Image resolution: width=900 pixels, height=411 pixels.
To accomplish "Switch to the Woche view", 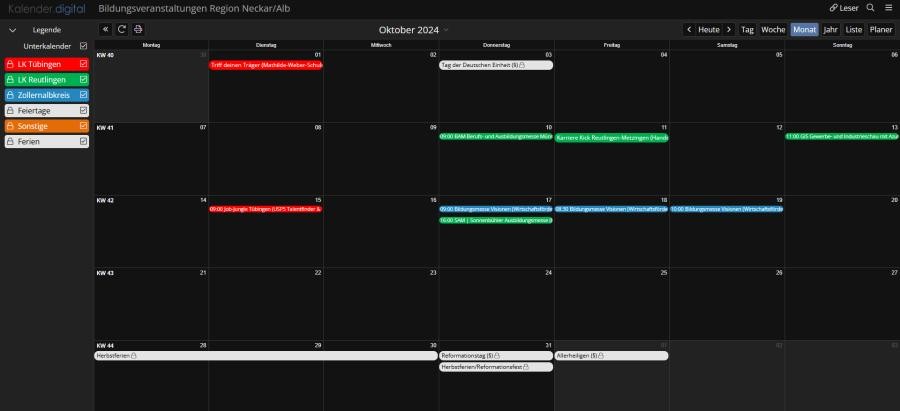I will pyautogui.click(x=773, y=30).
